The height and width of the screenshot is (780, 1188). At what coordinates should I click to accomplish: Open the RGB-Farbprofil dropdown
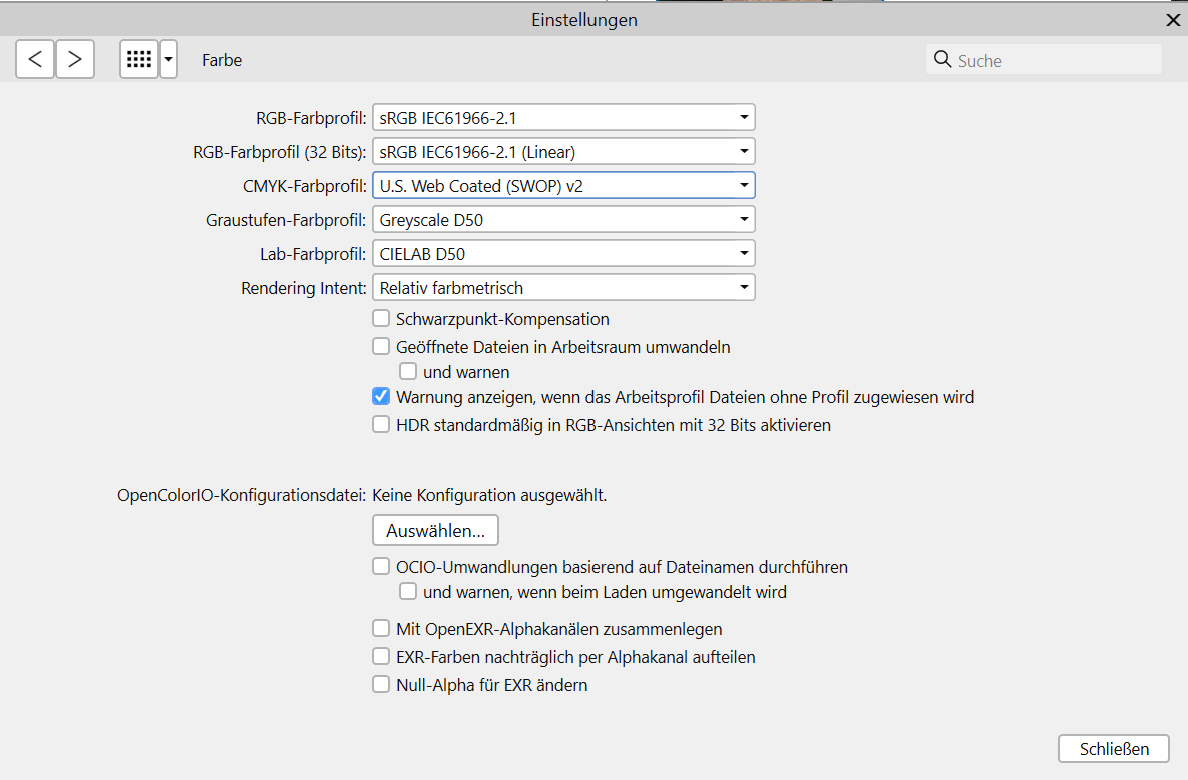pyautogui.click(x=564, y=117)
